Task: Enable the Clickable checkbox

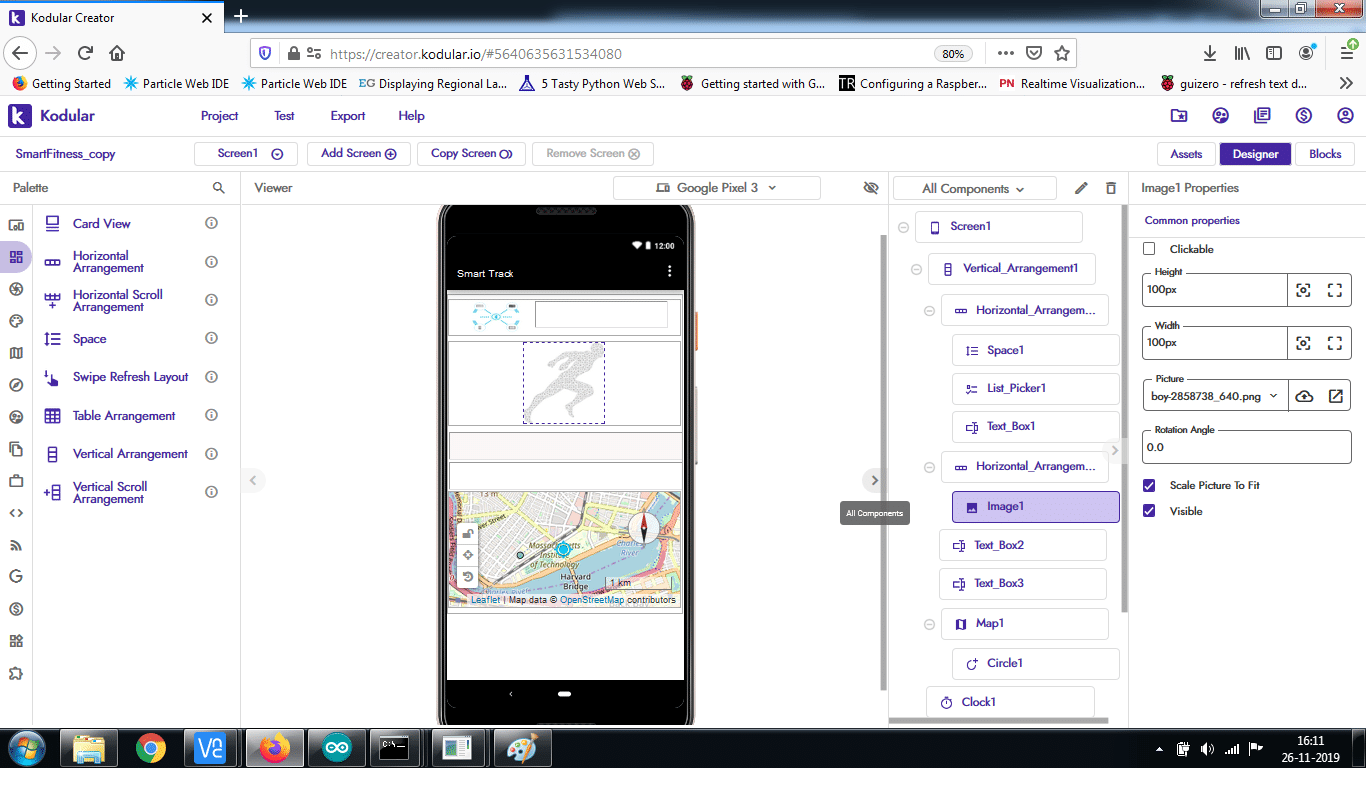Action: pyautogui.click(x=1149, y=249)
